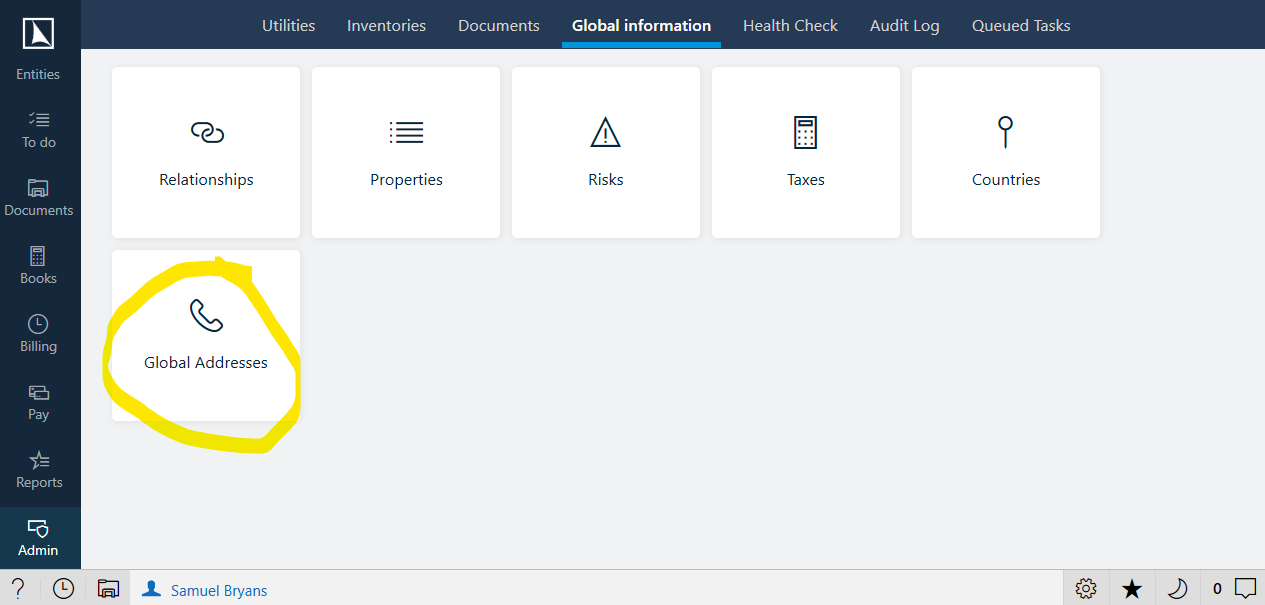Open the Risks tile

pos(606,152)
